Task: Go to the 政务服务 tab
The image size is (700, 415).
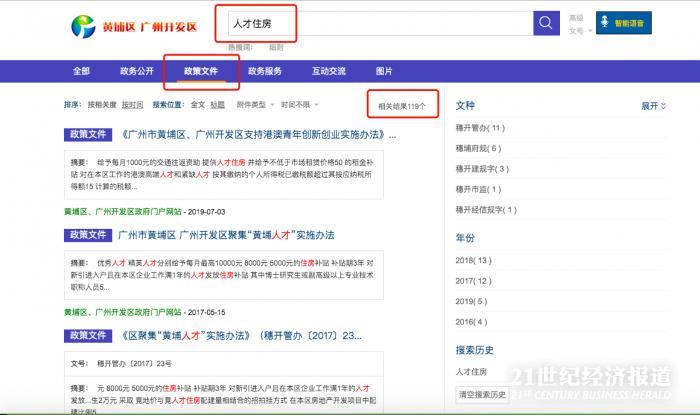Action: click(264, 71)
